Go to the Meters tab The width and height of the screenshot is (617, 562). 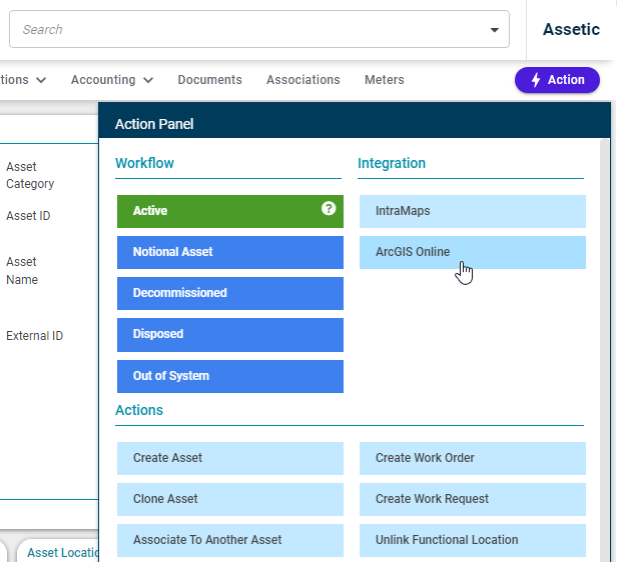384,80
